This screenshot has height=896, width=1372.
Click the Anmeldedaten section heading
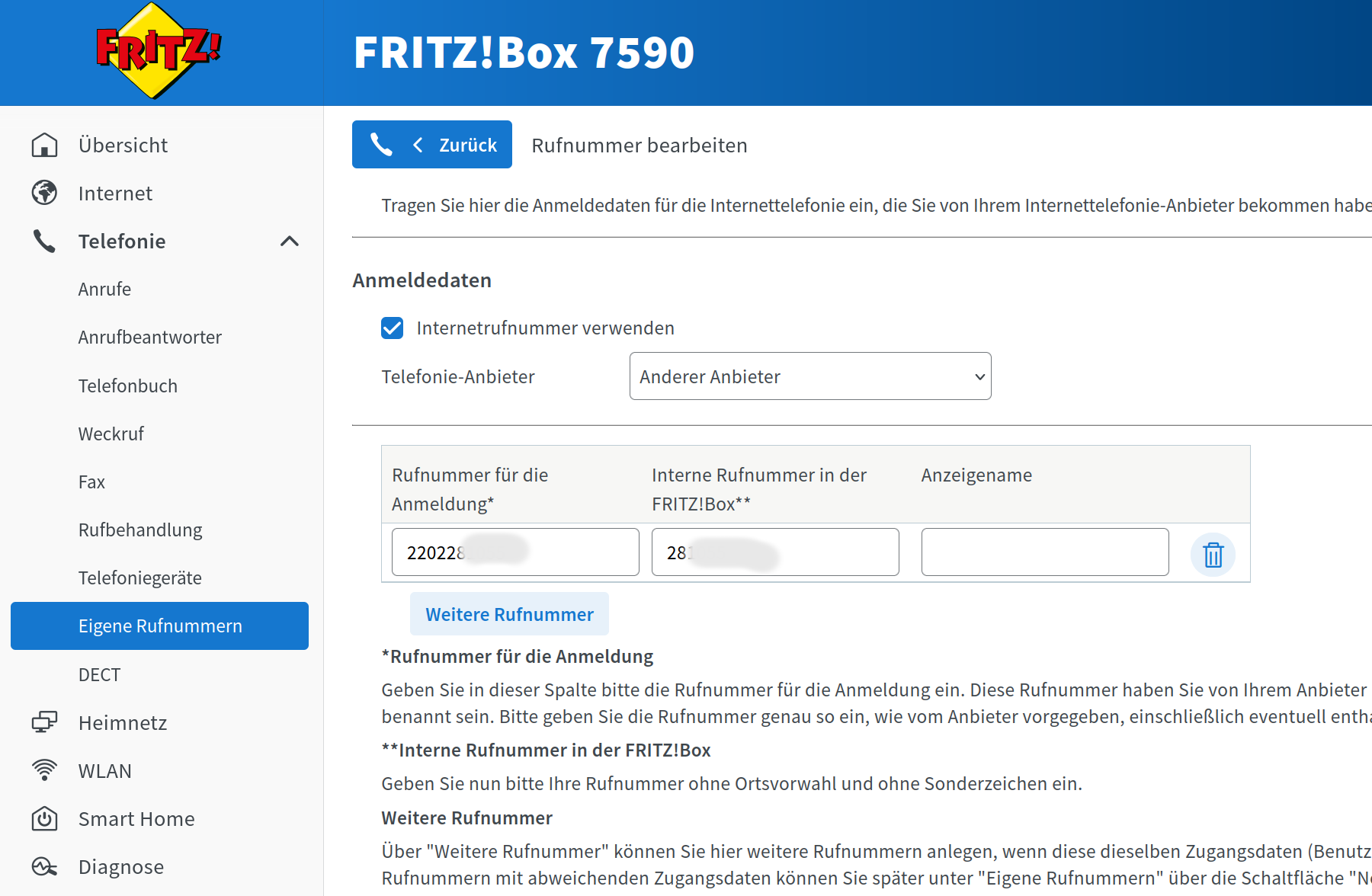tap(422, 280)
